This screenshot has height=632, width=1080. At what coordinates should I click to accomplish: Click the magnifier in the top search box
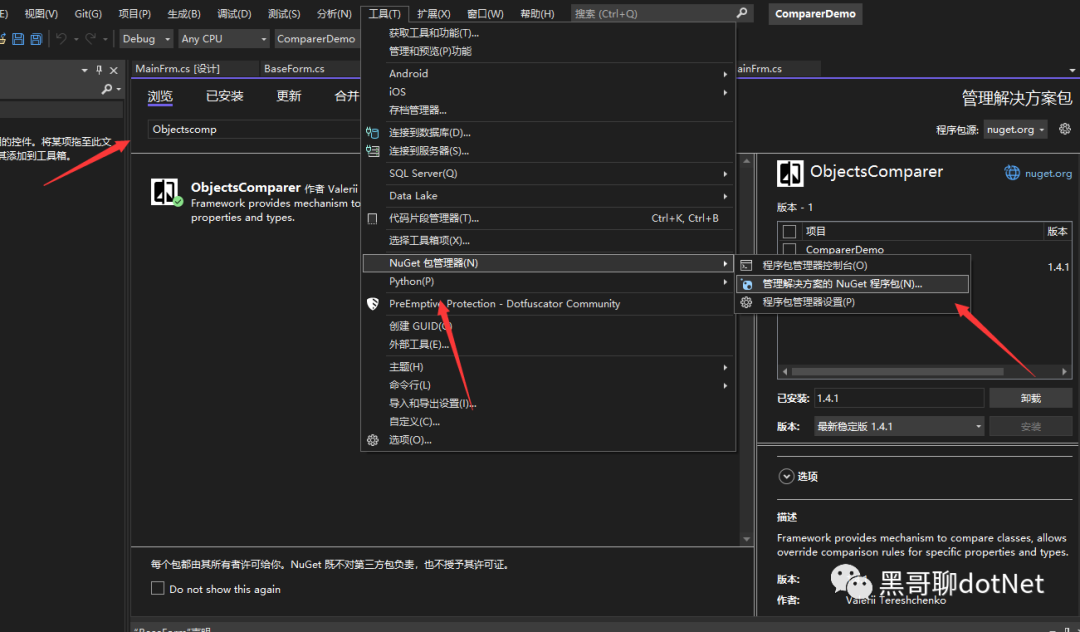[742, 13]
